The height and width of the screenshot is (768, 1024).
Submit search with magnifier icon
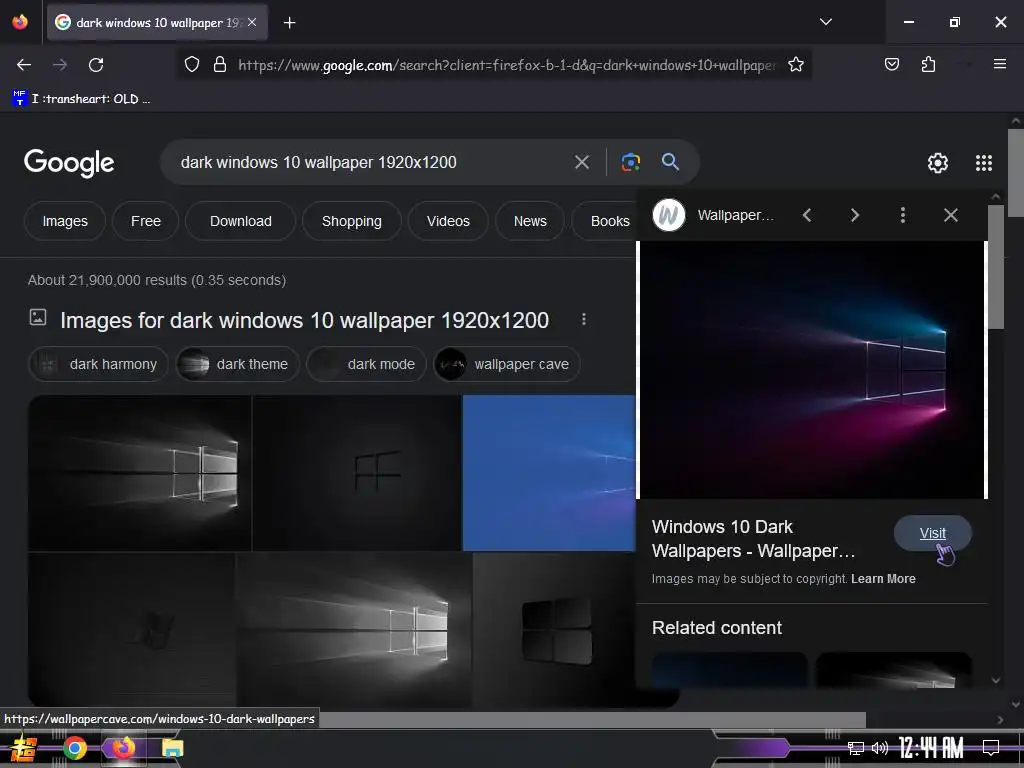pos(670,162)
